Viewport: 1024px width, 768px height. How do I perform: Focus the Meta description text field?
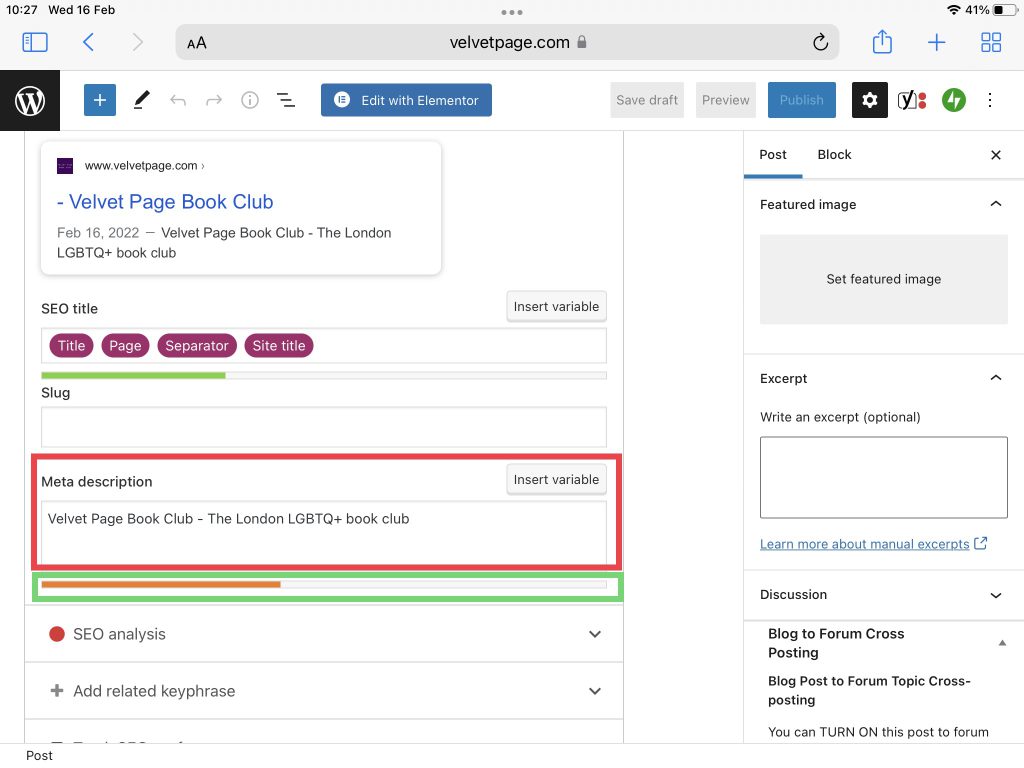click(x=324, y=532)
